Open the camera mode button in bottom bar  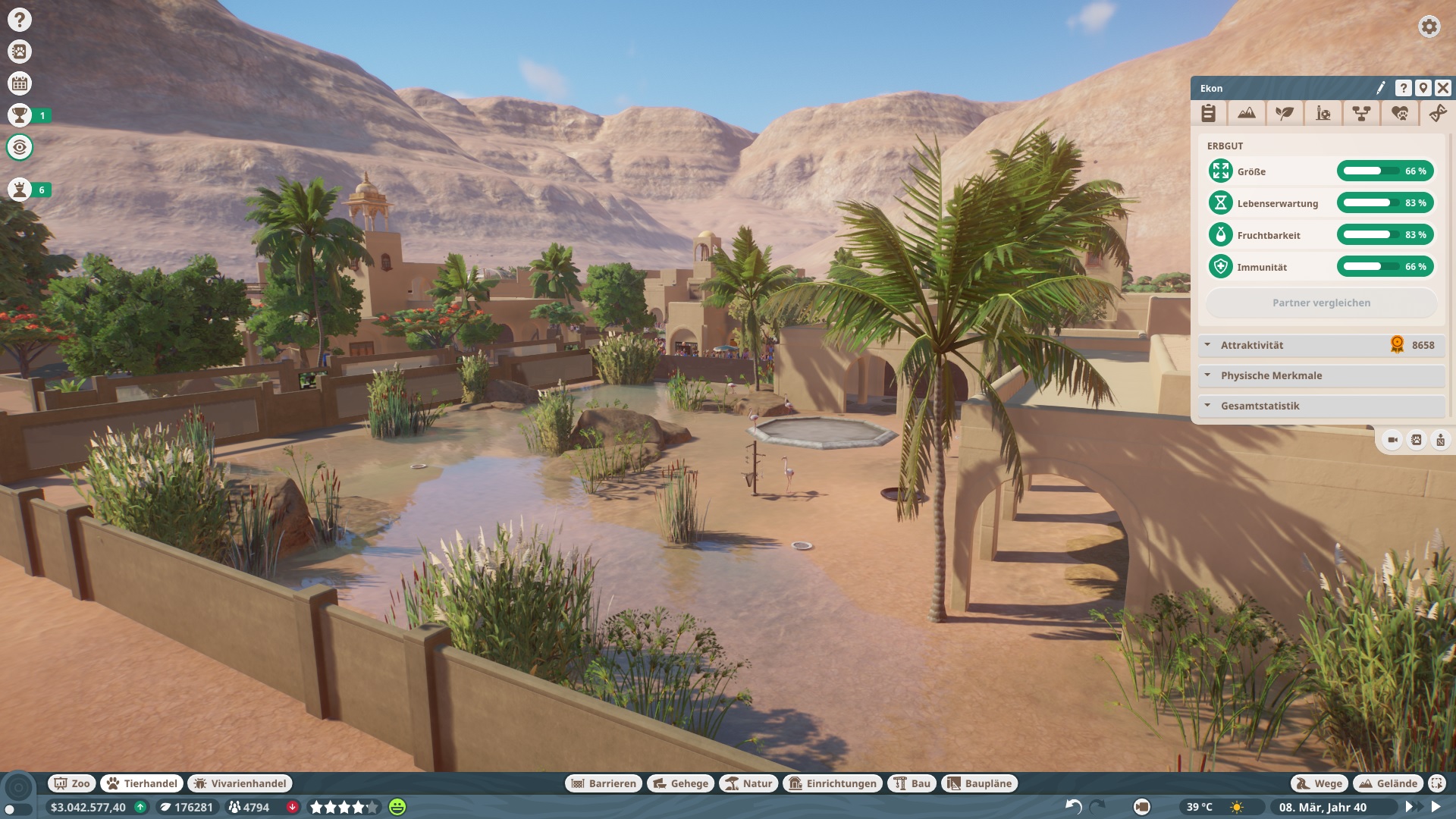(x=1141, y=807)
